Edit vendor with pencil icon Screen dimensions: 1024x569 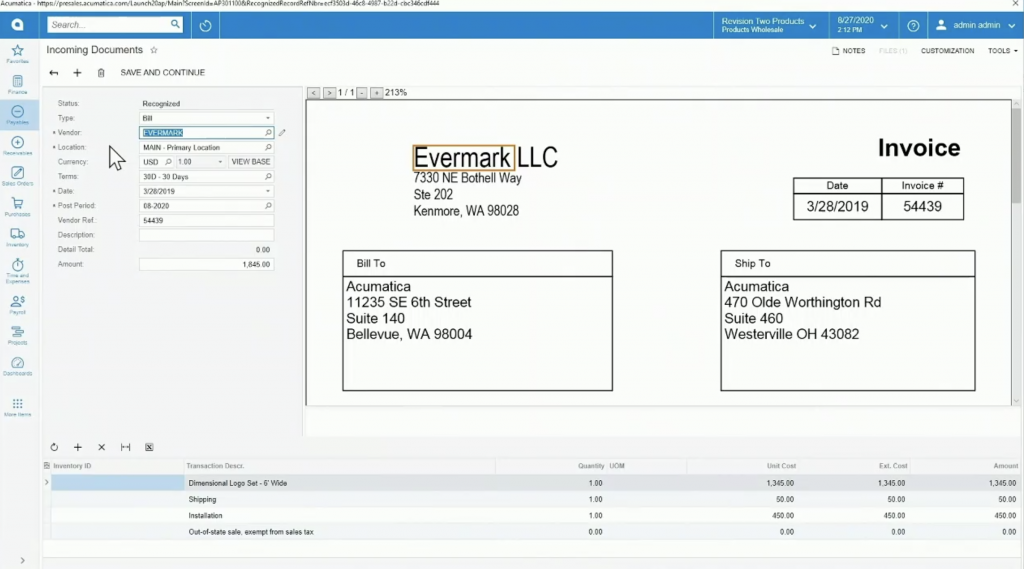pos(282,133)
